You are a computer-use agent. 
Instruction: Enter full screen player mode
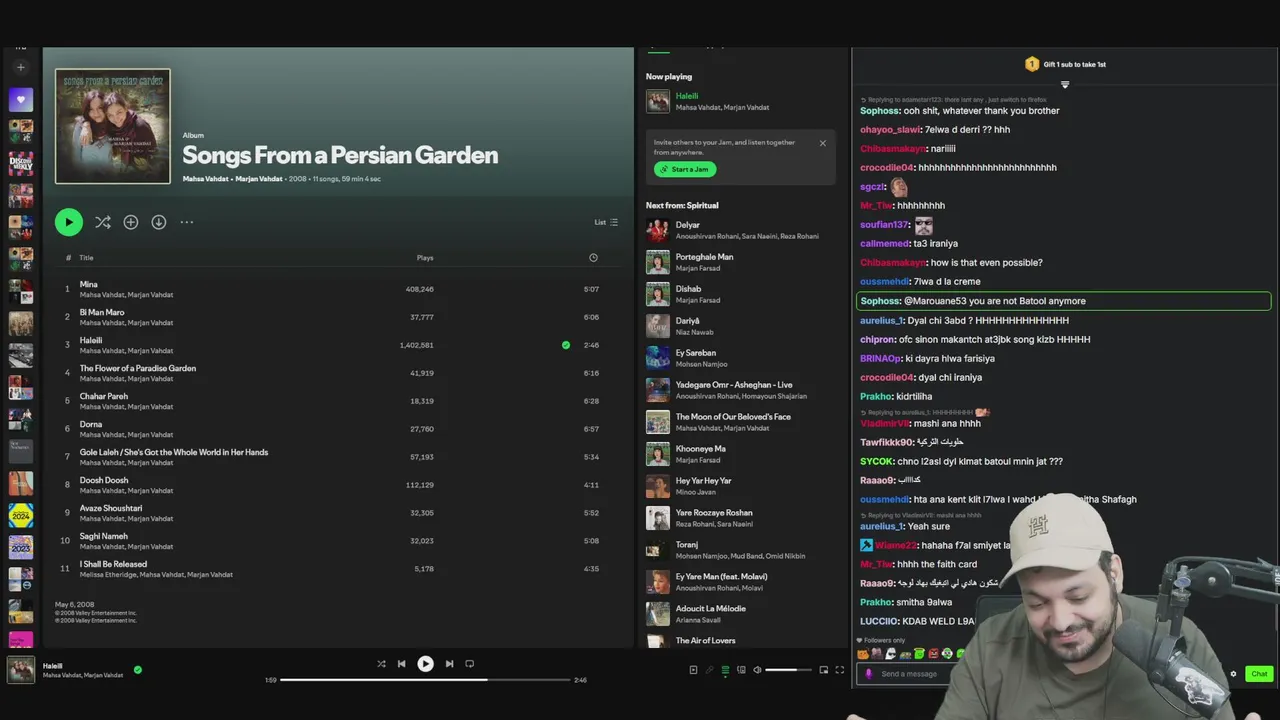click(x=840, y=670)
